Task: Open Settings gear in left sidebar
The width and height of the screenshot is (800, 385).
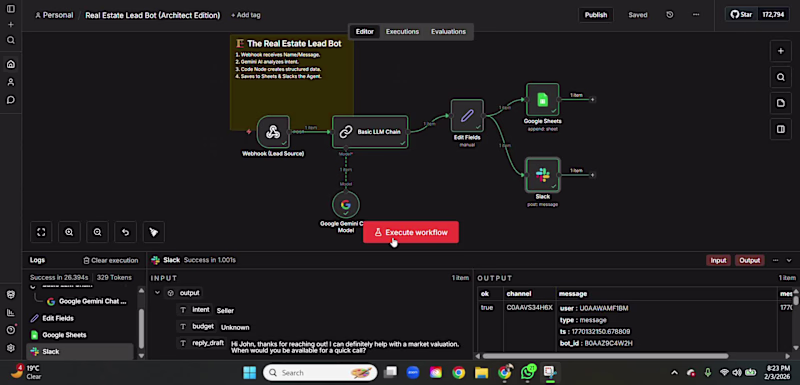Action: click(11, 348)
